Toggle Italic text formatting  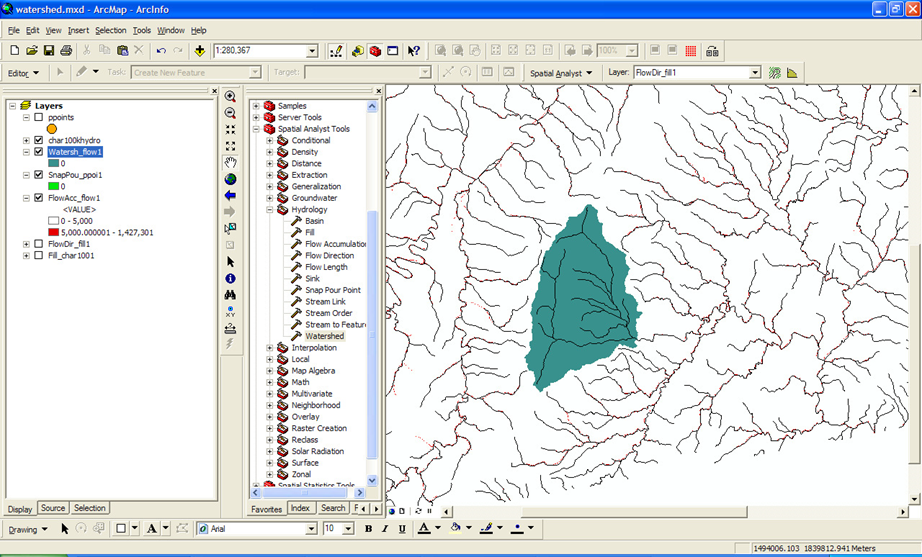385,529
